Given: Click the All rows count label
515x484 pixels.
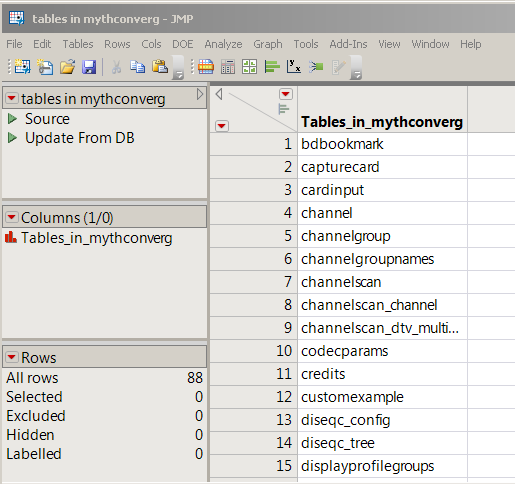Looking at the screenshot, I should [x=32, y=378].
